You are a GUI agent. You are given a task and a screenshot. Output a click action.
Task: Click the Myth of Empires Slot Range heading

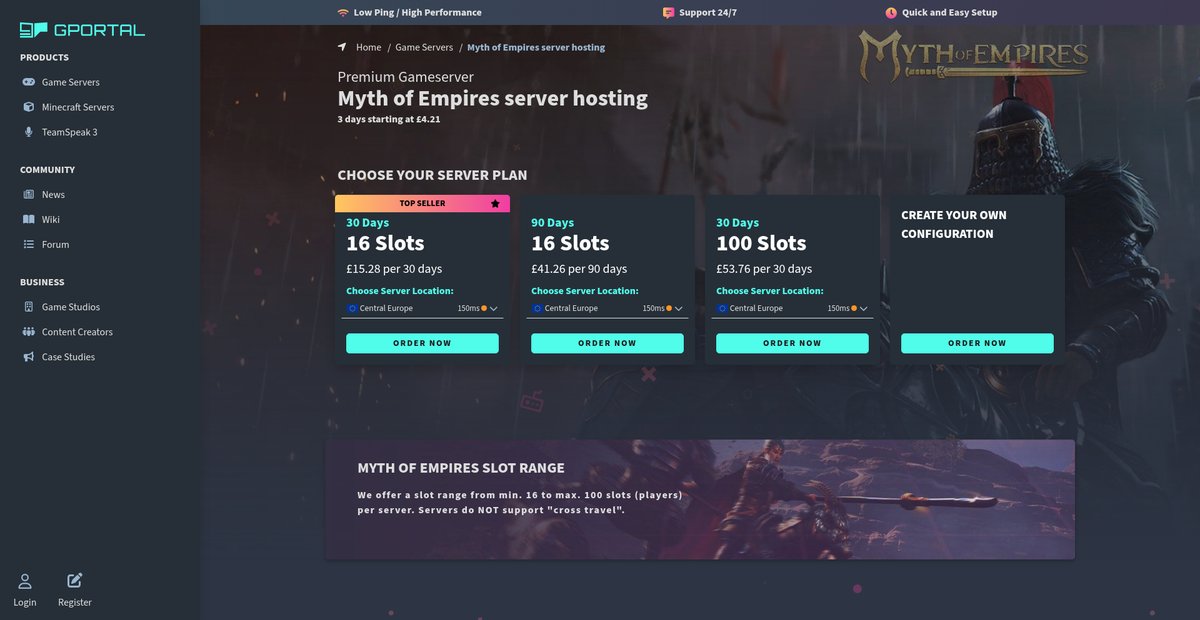click(461, 468)
